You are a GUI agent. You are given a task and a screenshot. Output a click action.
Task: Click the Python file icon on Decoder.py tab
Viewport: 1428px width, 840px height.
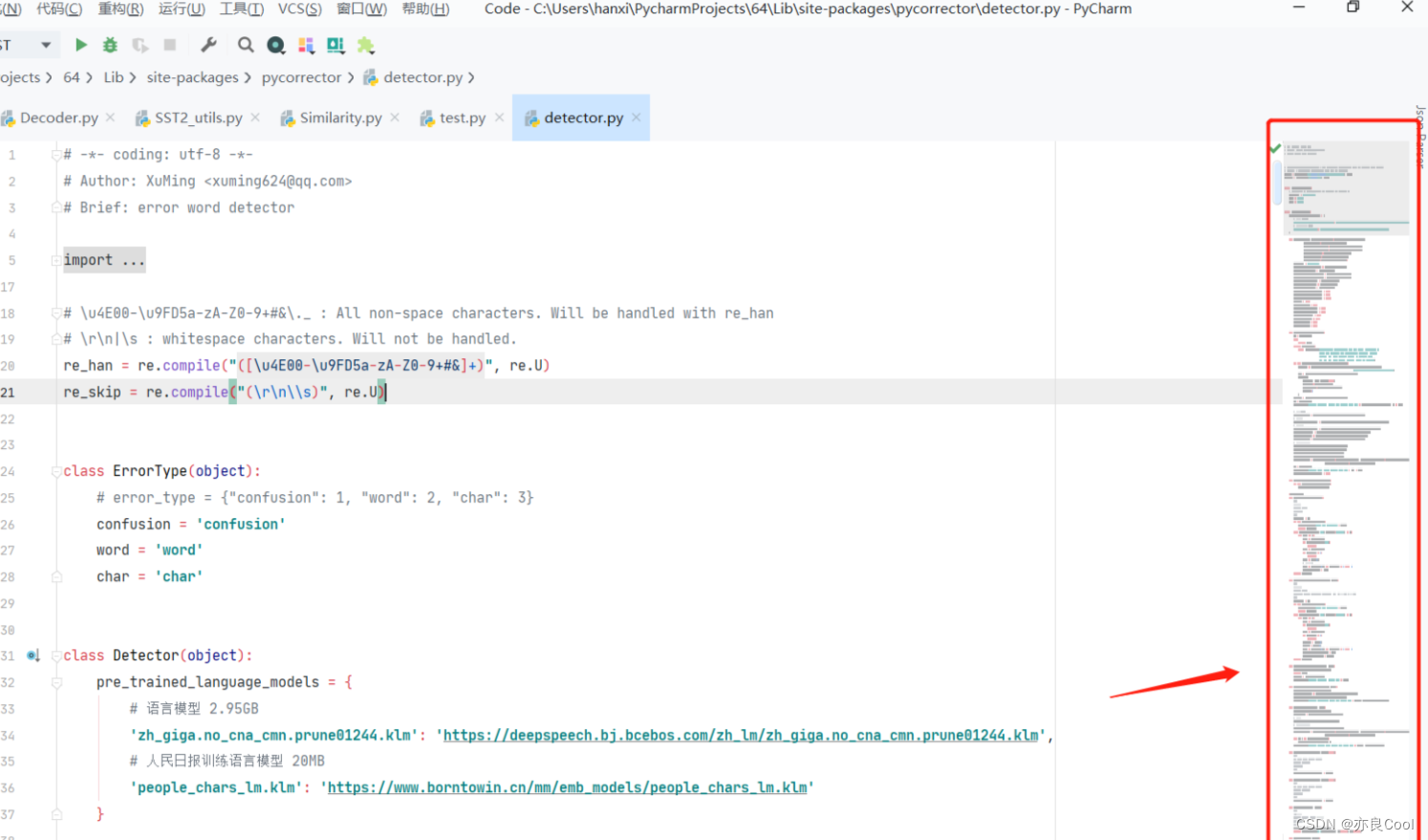(x=9, y=118)
